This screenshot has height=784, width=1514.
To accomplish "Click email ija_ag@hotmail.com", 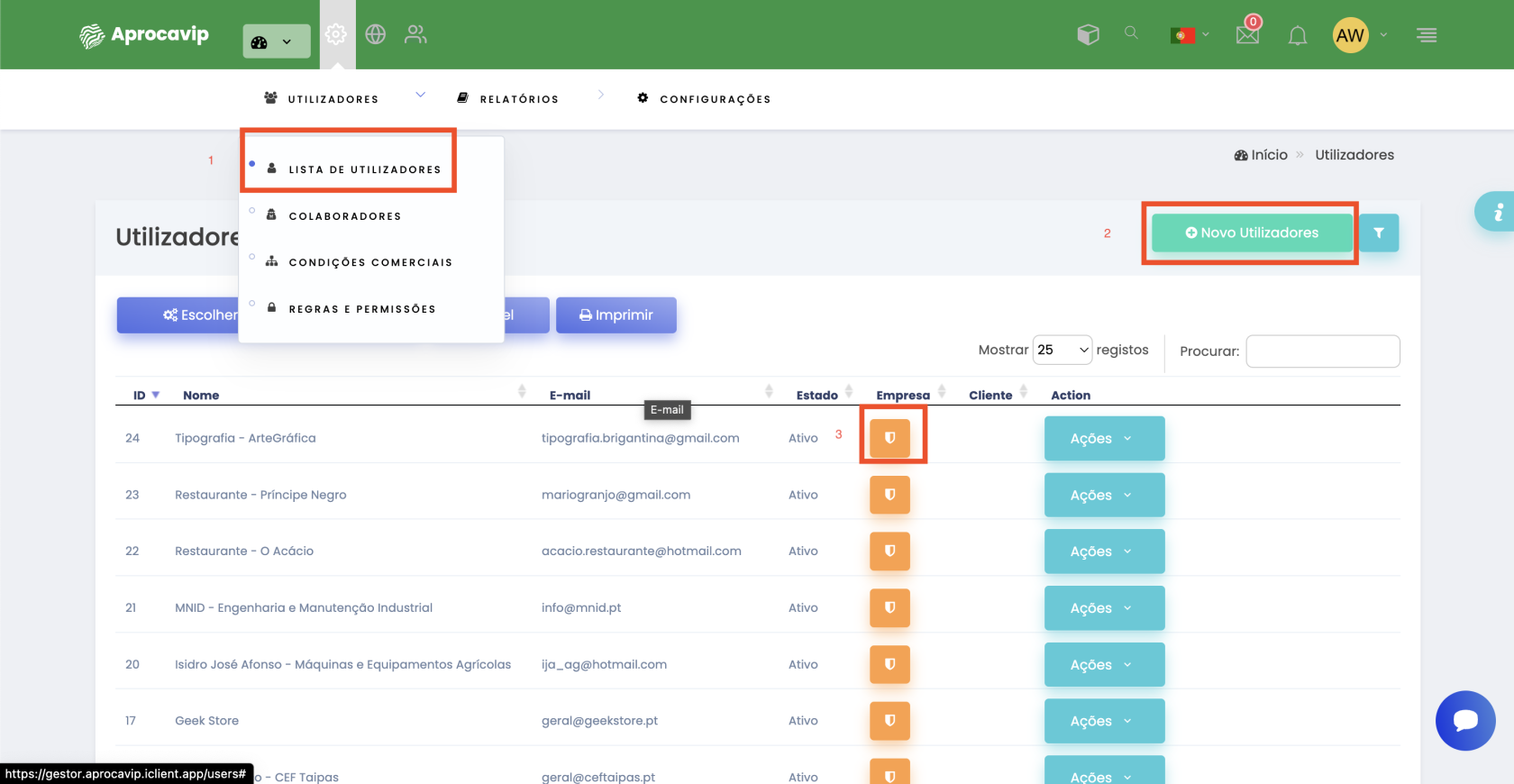I will 604,664.
